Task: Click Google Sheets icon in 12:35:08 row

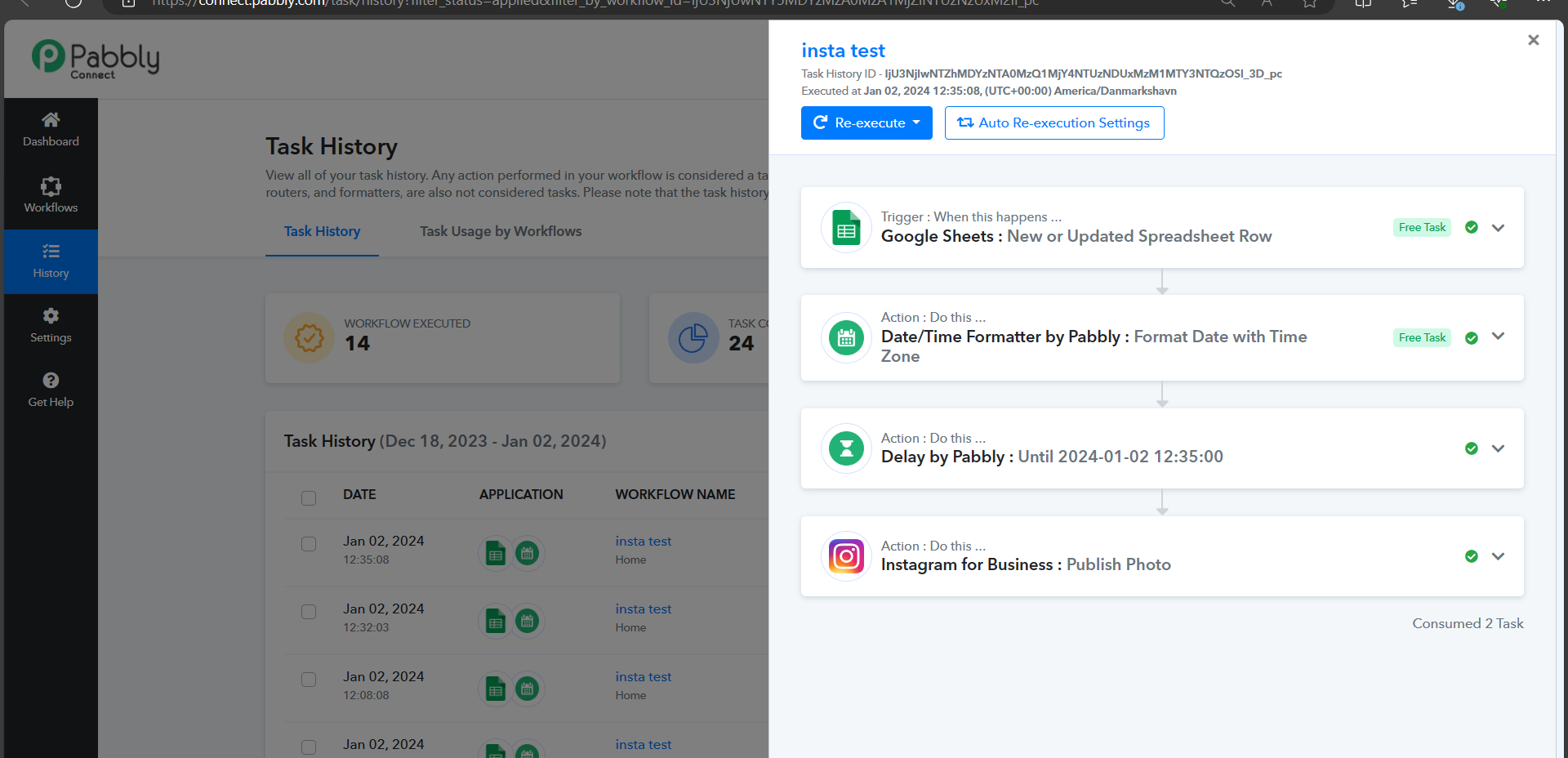Action: point(495,553)
